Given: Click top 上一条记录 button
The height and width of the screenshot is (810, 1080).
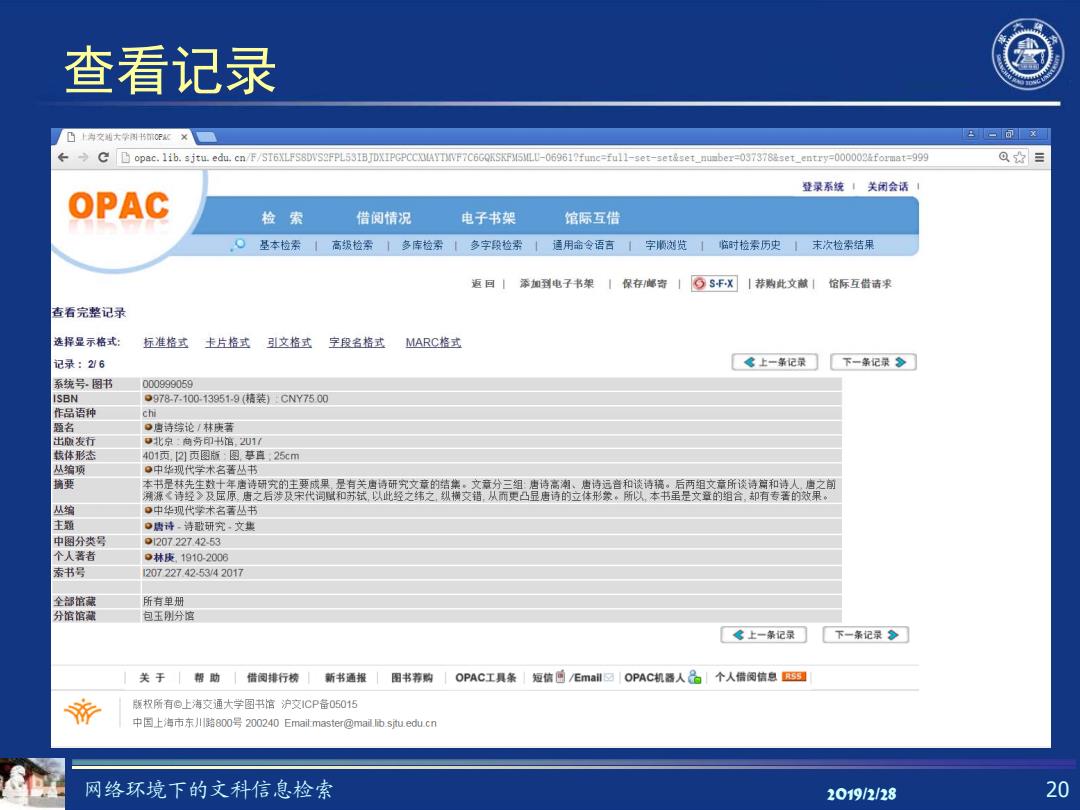Looking at the screenshot, I should click(x=775, y=362).
